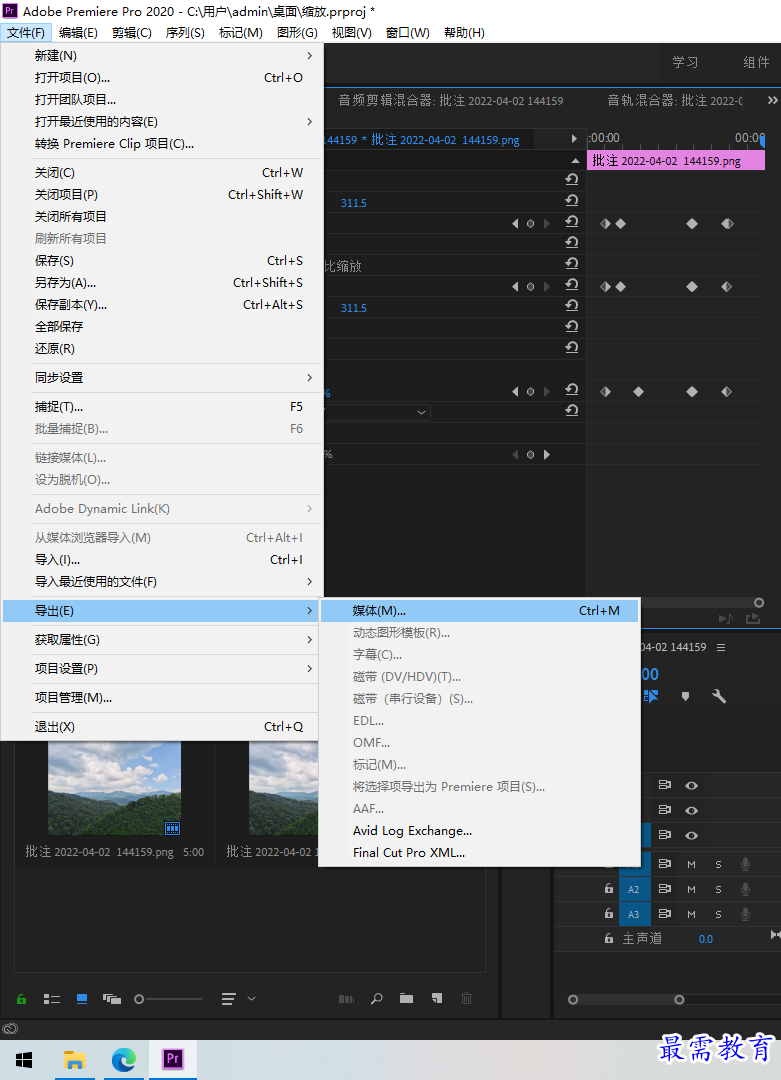
Task: Switch project panel to list view
Action: click(52, 999)
